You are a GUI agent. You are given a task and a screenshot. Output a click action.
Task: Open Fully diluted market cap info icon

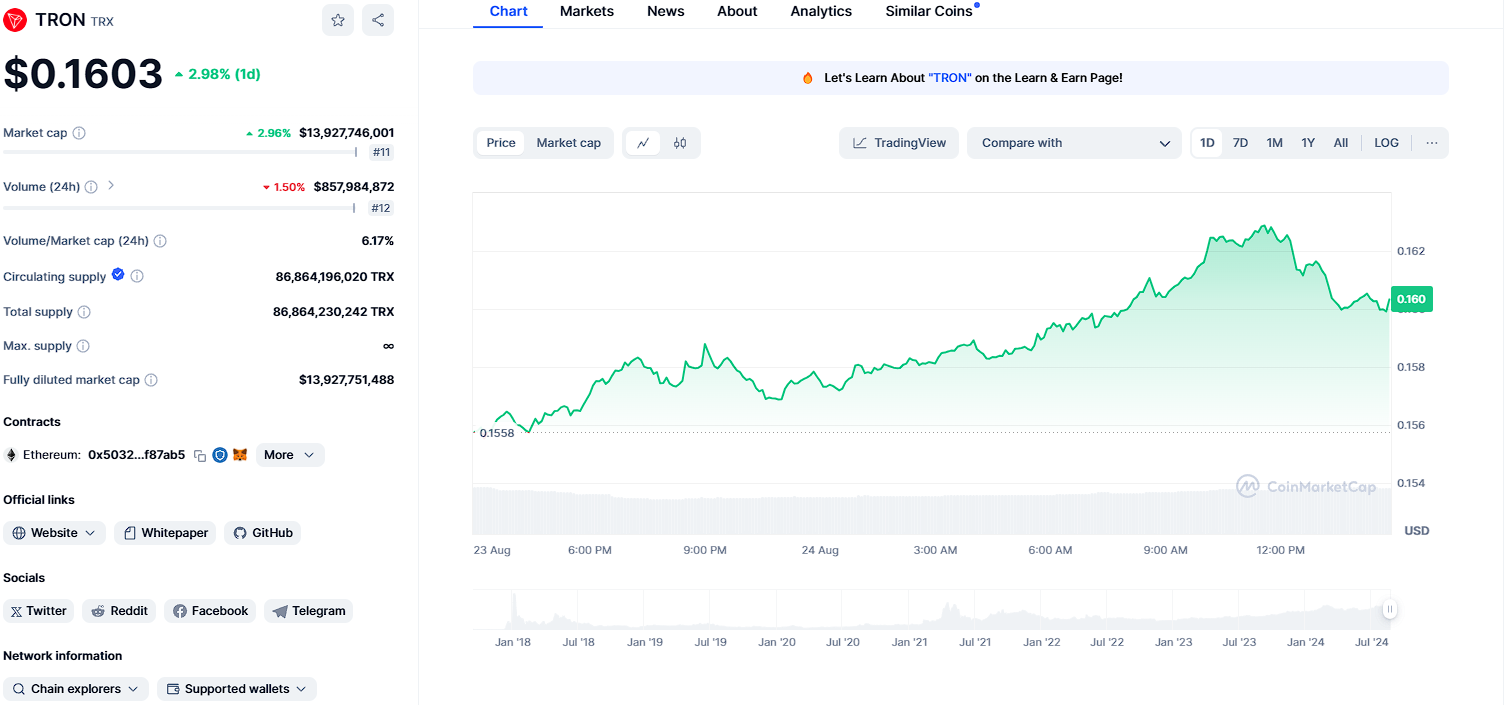(x=151, y=380)
